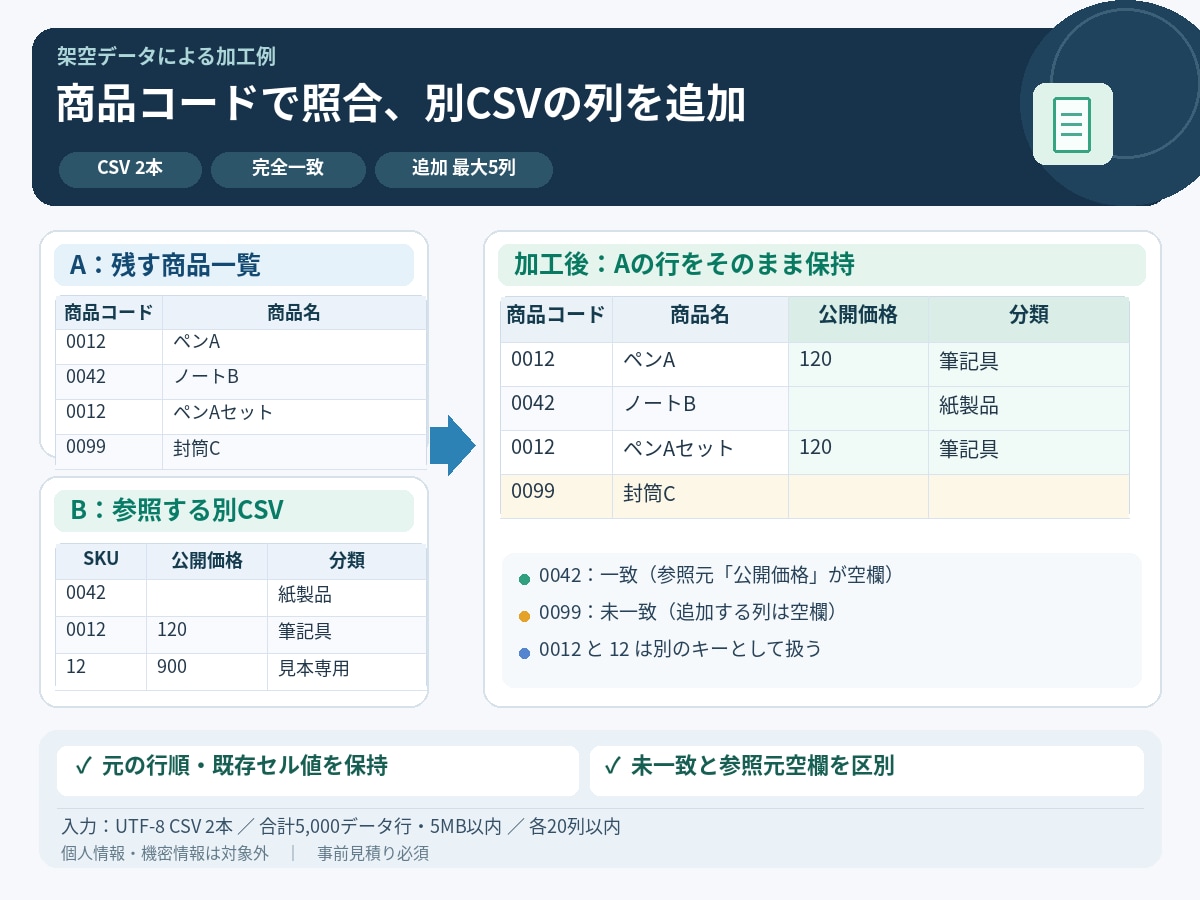
Task: Select the 紙製品 cell in table B
Action: pyautogui.click(x=347, y=598)
